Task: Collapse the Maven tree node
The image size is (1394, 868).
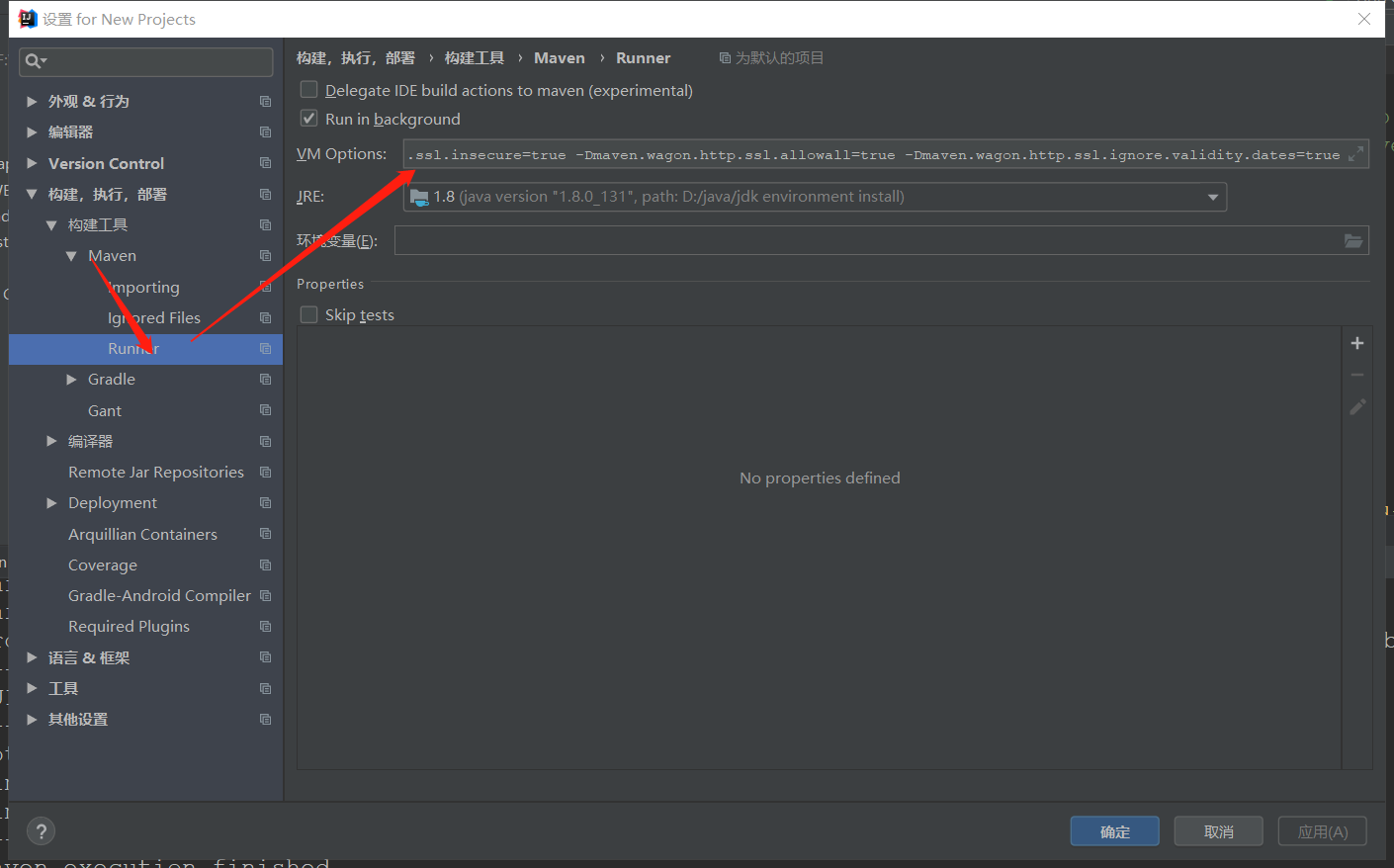Action: coord(70,255)
